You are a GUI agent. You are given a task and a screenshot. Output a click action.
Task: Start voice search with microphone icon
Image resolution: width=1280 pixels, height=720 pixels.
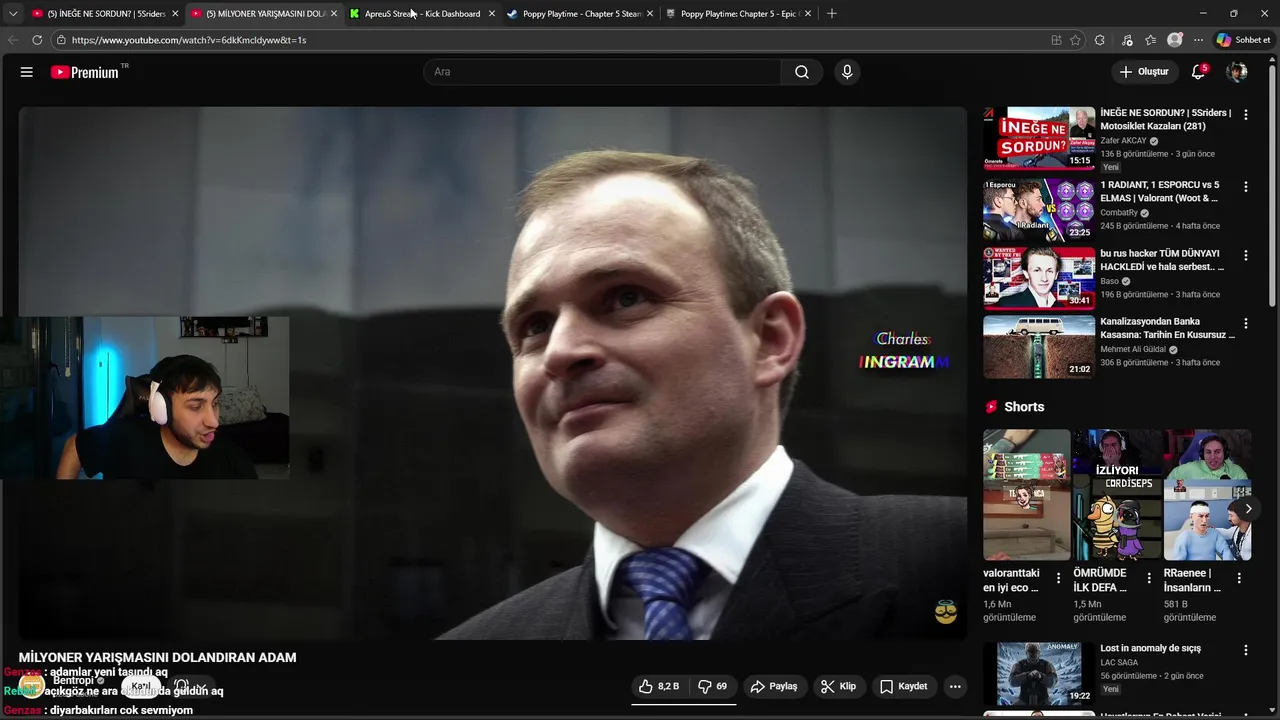[847, 72]
